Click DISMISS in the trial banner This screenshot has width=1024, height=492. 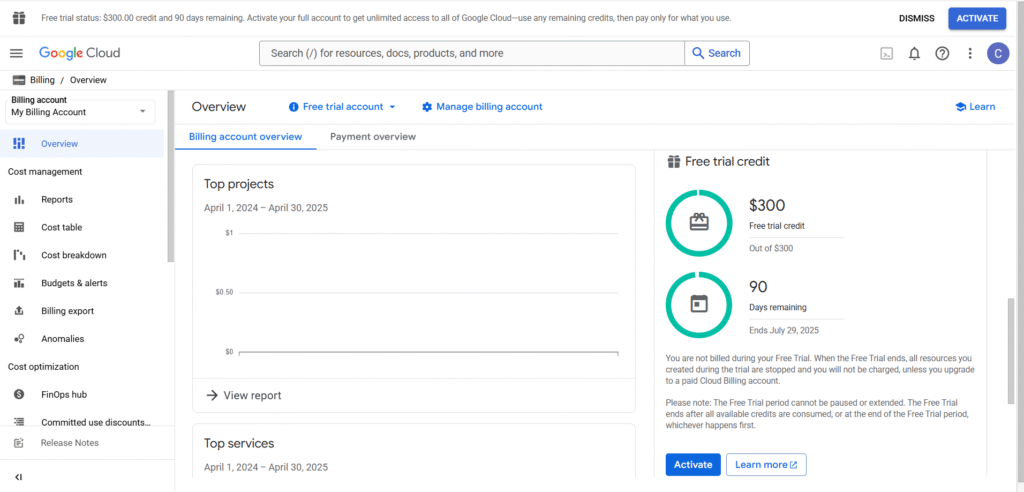tap(916, 18)
